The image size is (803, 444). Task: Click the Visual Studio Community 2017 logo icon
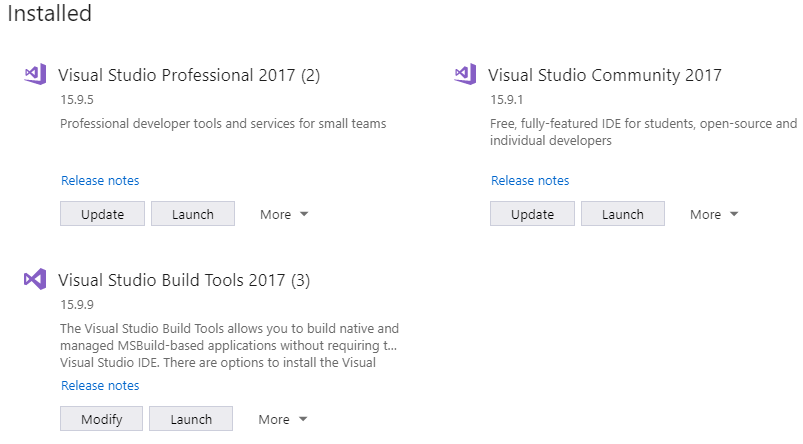pos(466,74)
